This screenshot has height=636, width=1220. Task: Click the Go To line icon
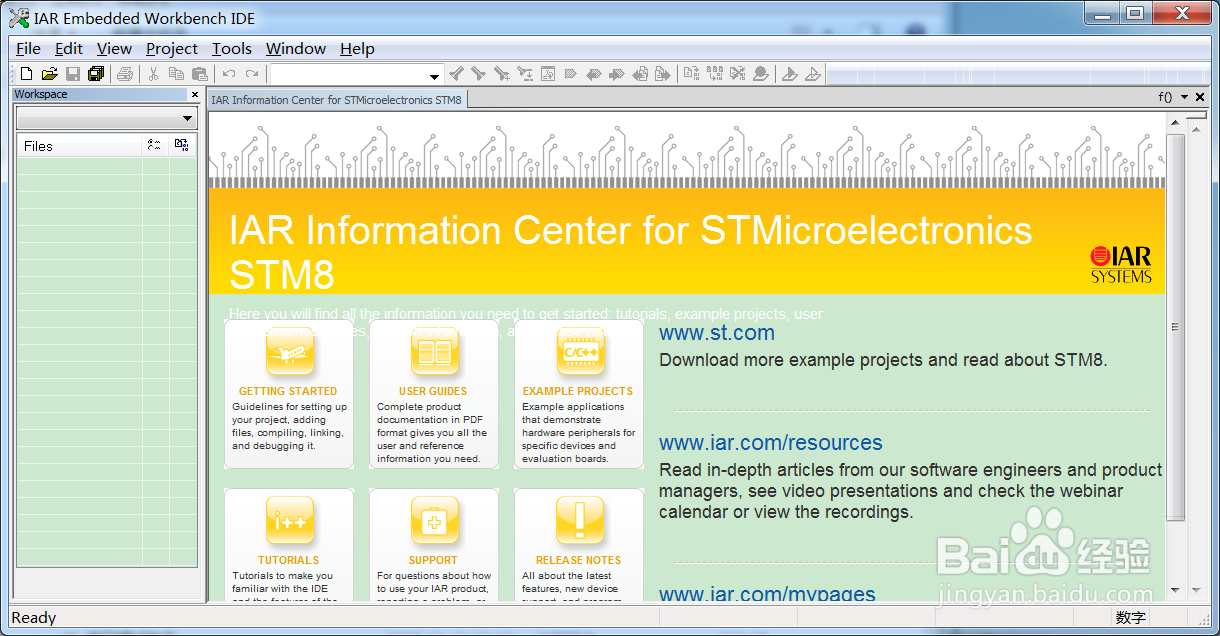tap(548, 74)
